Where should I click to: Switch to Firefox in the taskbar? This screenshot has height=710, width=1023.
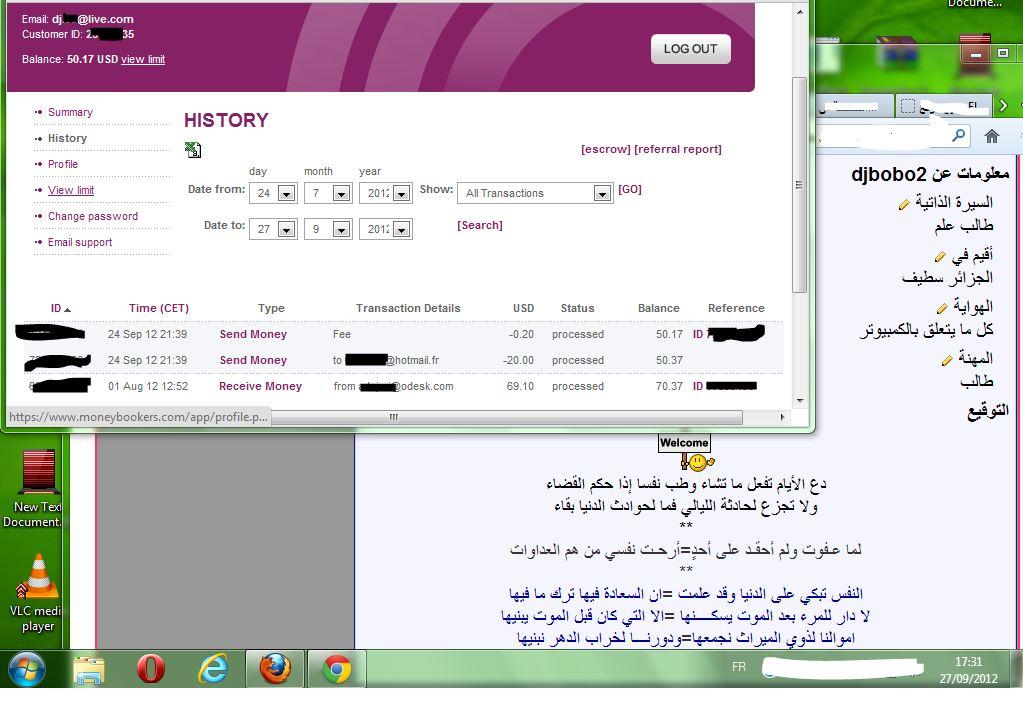[x=275, y=669]
